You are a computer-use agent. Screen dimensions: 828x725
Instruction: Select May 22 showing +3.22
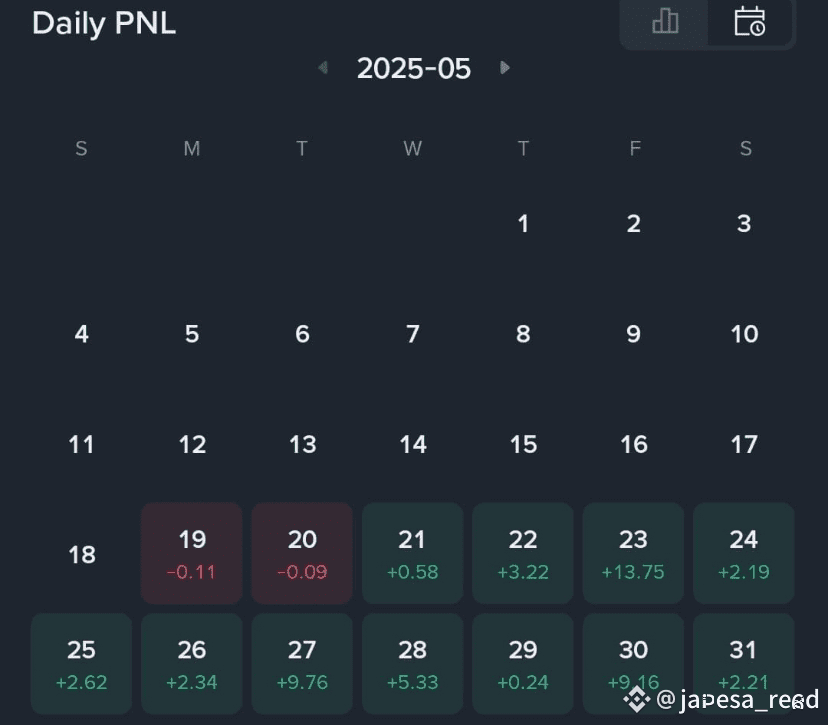tap(523, 553)
